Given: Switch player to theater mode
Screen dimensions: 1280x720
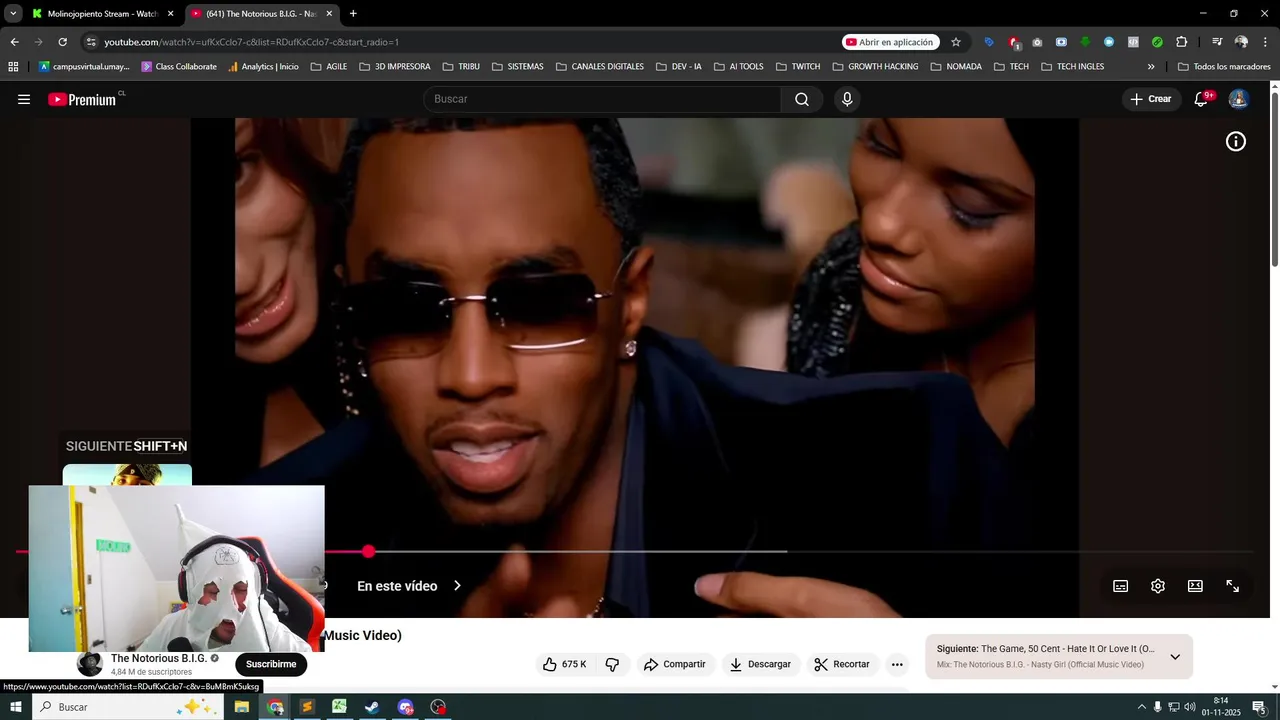Looking at the screenshot, I should click(x=1195, y=586).
